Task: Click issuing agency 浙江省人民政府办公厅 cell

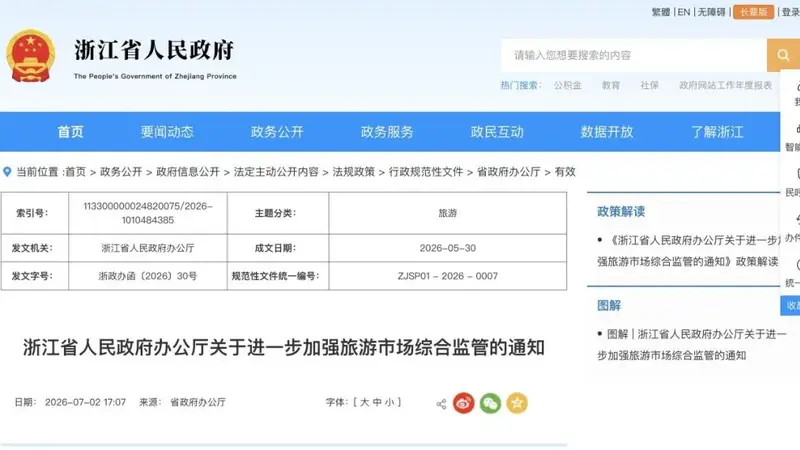Action: (148, 248)
